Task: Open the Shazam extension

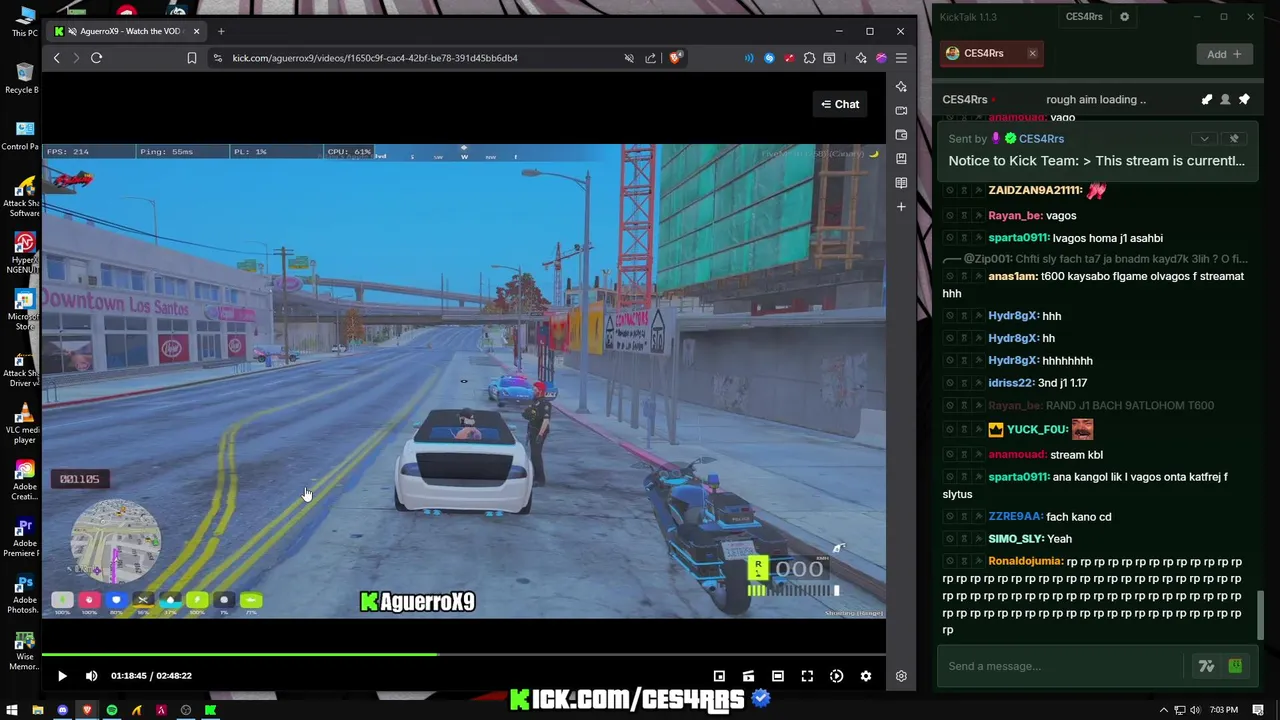Action: point(769,58)
